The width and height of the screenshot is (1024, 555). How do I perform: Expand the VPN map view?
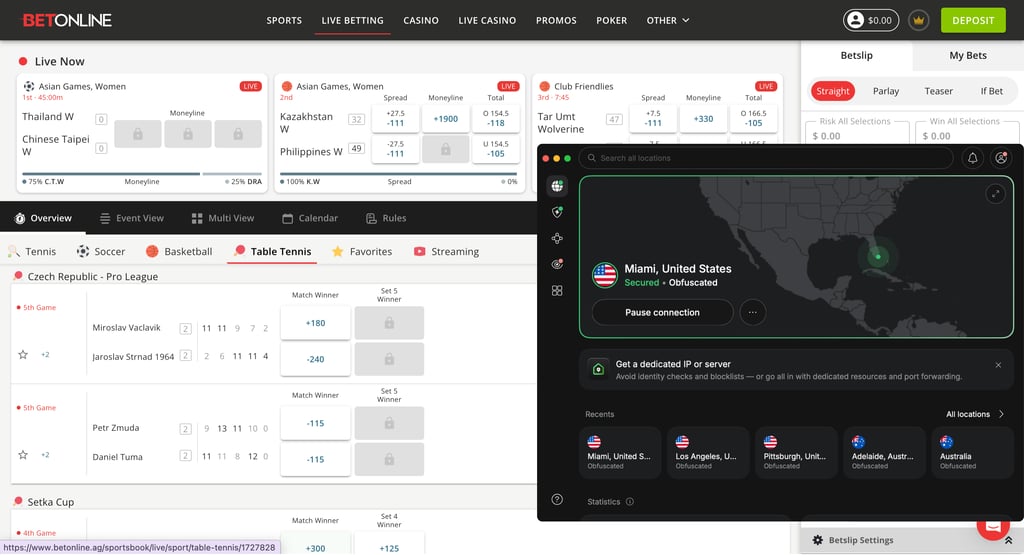tap(995, 194)
